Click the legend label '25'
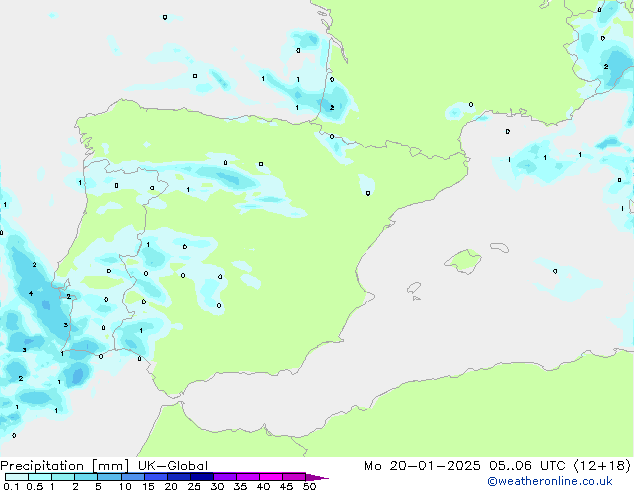Viewport: 634px width, 490px height. coord(194,486)
